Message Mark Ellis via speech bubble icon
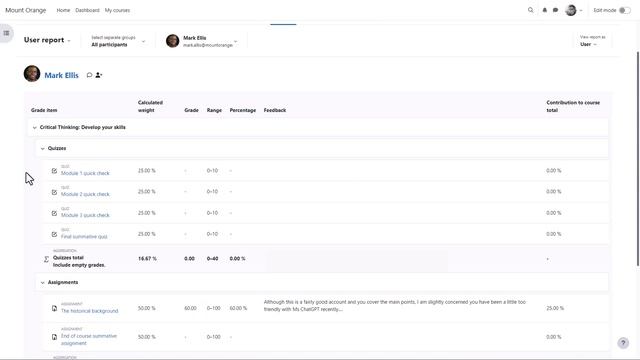The image size is (640, 360). (x=89, y=75)
